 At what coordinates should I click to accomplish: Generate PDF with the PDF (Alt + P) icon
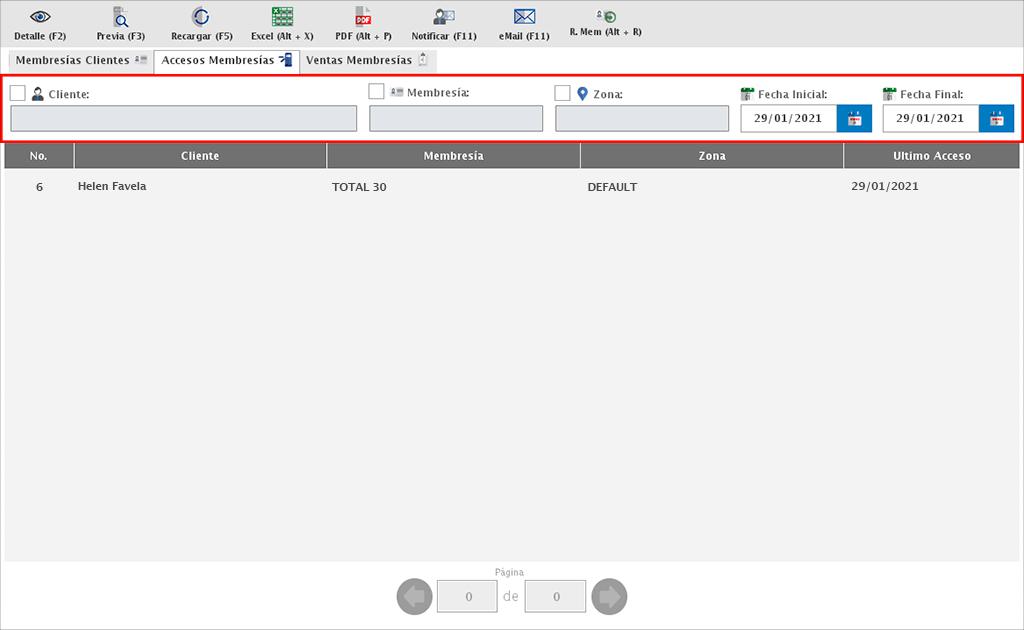[363, 17]
